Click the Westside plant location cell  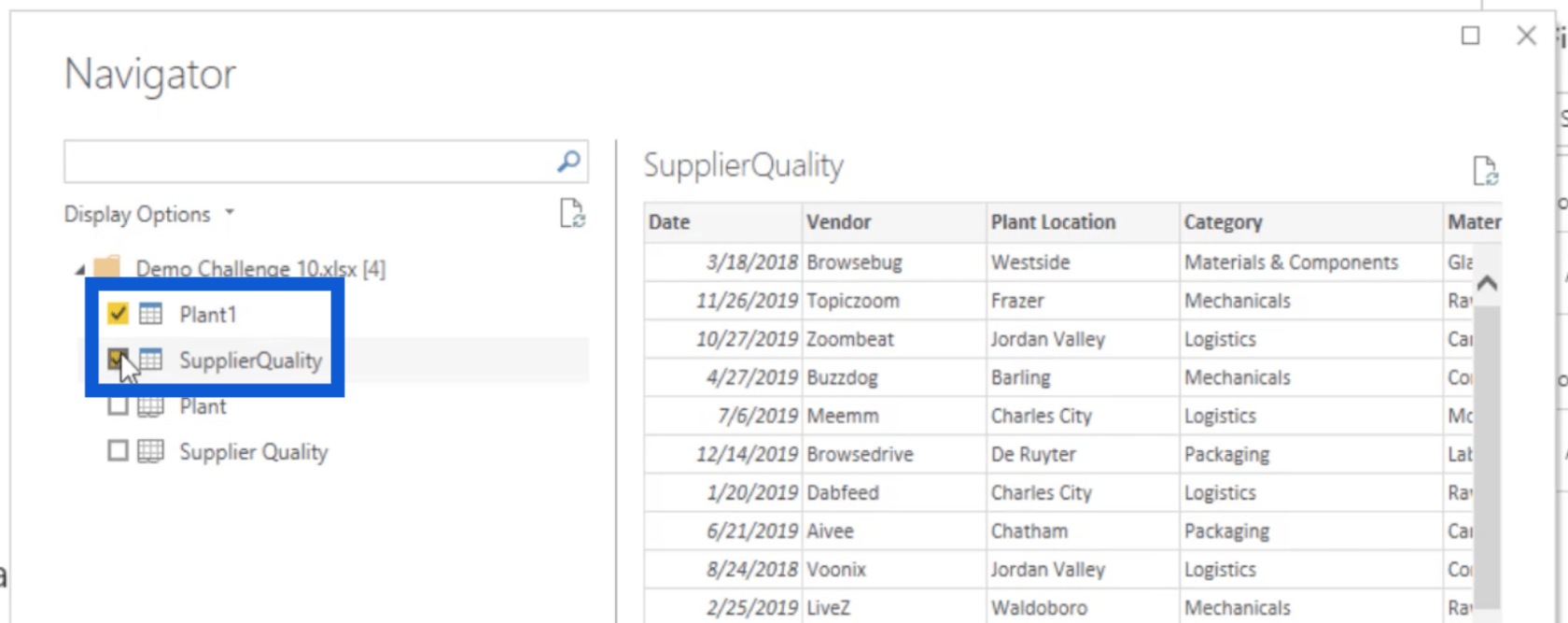click(x=1083, y=262)
